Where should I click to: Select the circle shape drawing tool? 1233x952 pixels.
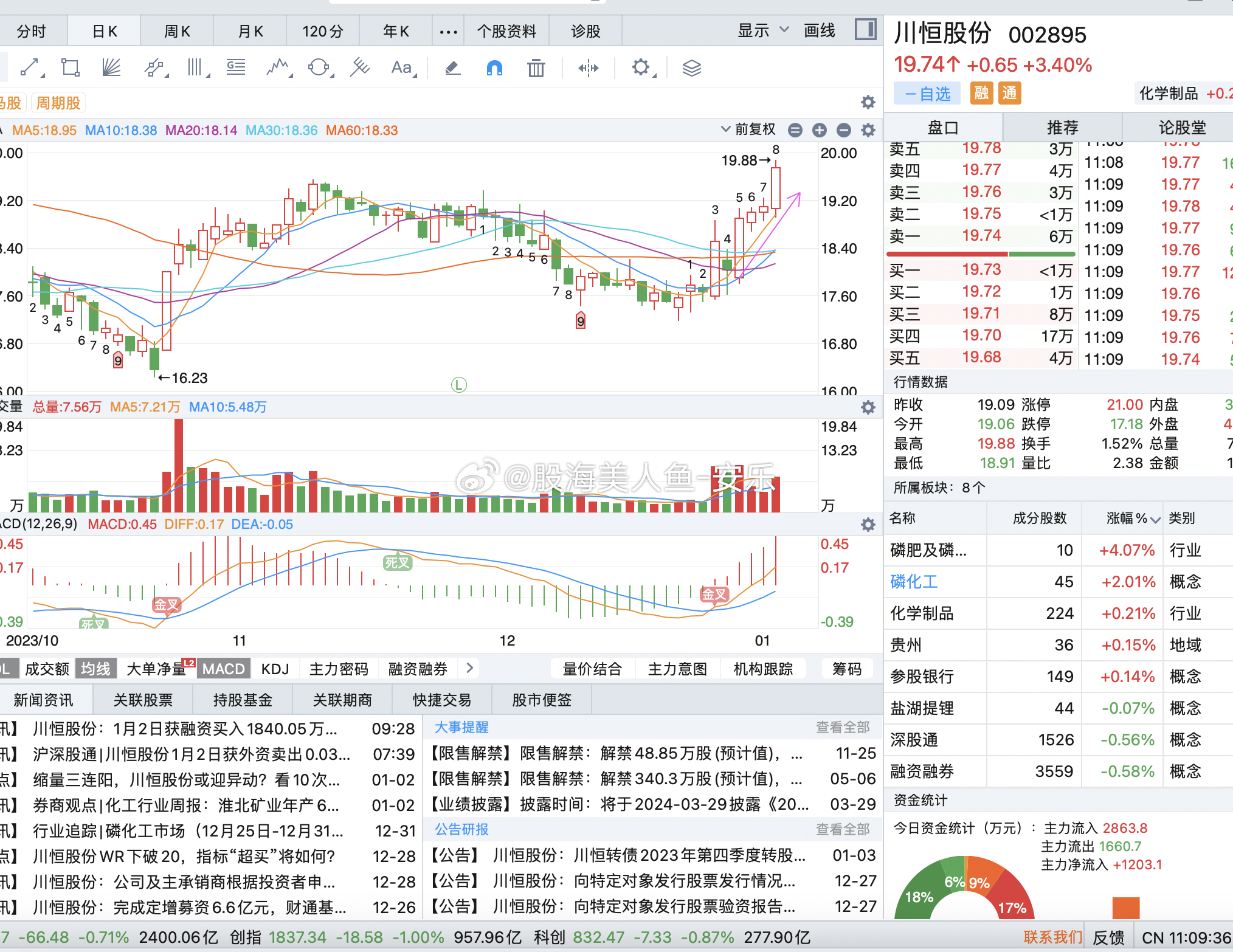pos(320,67)
